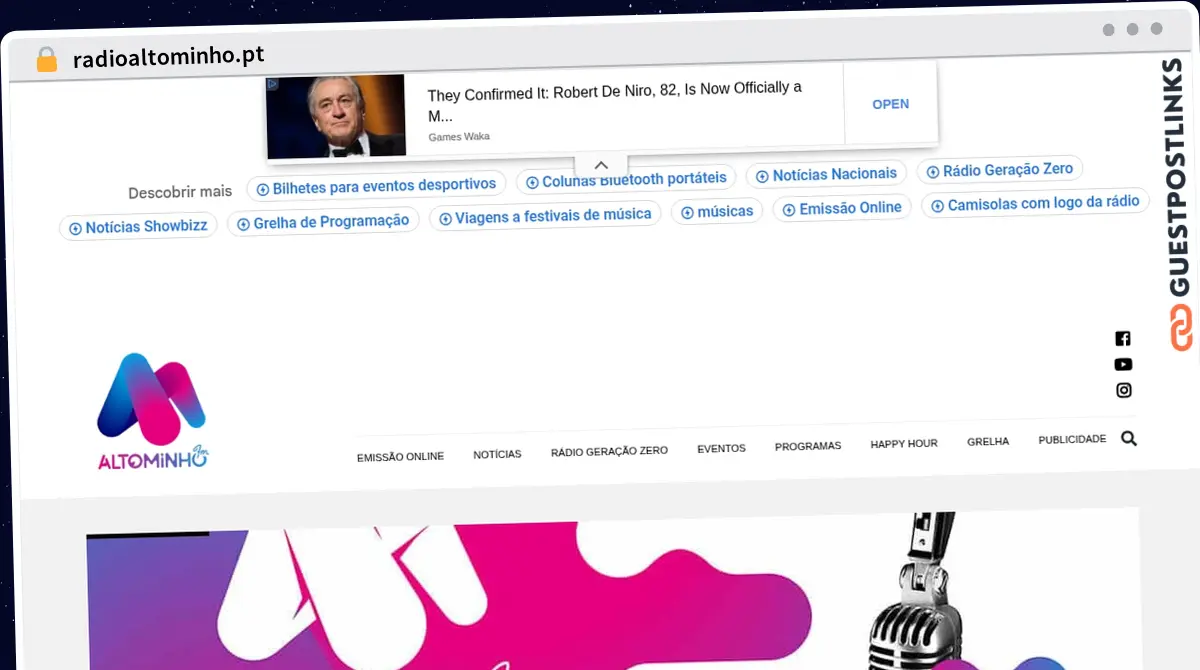Click the ad info icon on banner
The height and width of the screenshot is (670, 1200).
[272, 85]
